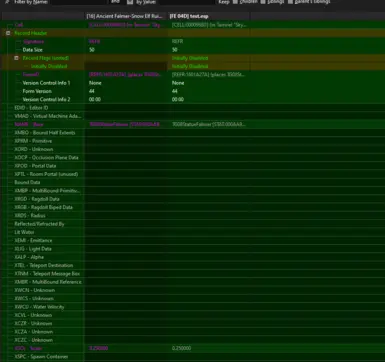Click Data Size 50 in test.esp column
This screenshot has height=362, width=385.
(175, 50)
